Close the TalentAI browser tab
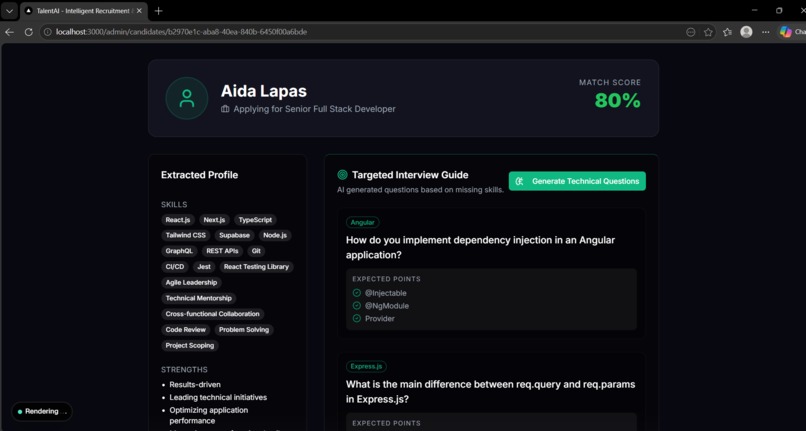Image resolution: width=806 pixels, height=431 pixels. [139, 11]
